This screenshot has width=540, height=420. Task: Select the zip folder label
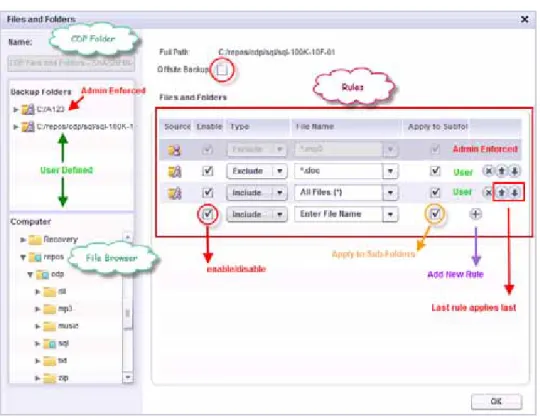[x=63, y=378]
